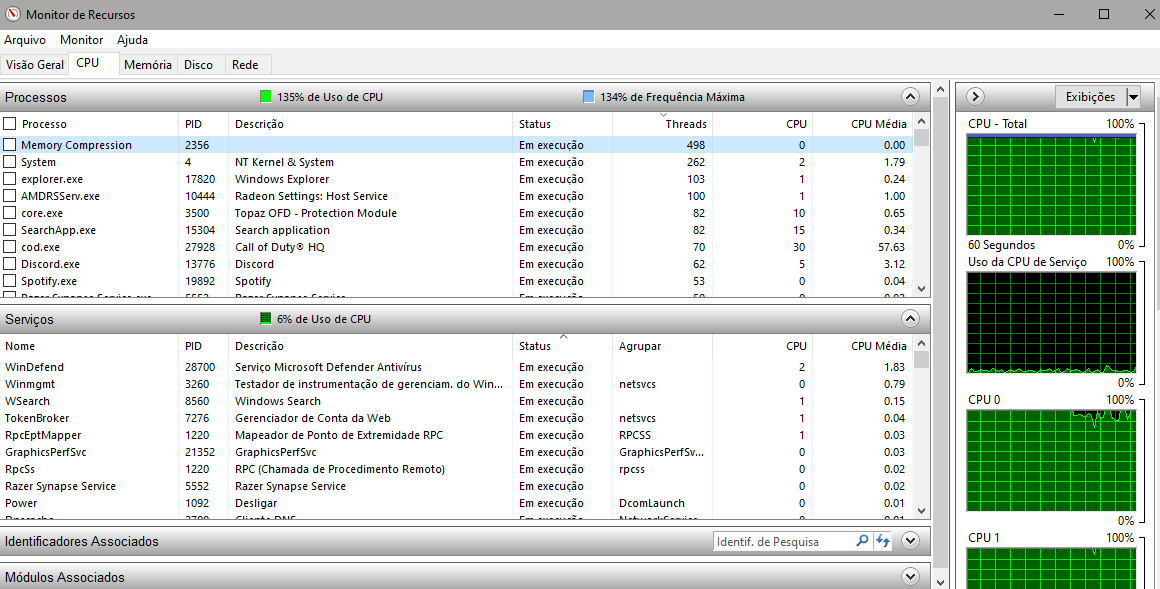This screenshot has width=1160, height=589.
Task: Sort services by the Agrupar column header
Action: [x=662, y=346]
